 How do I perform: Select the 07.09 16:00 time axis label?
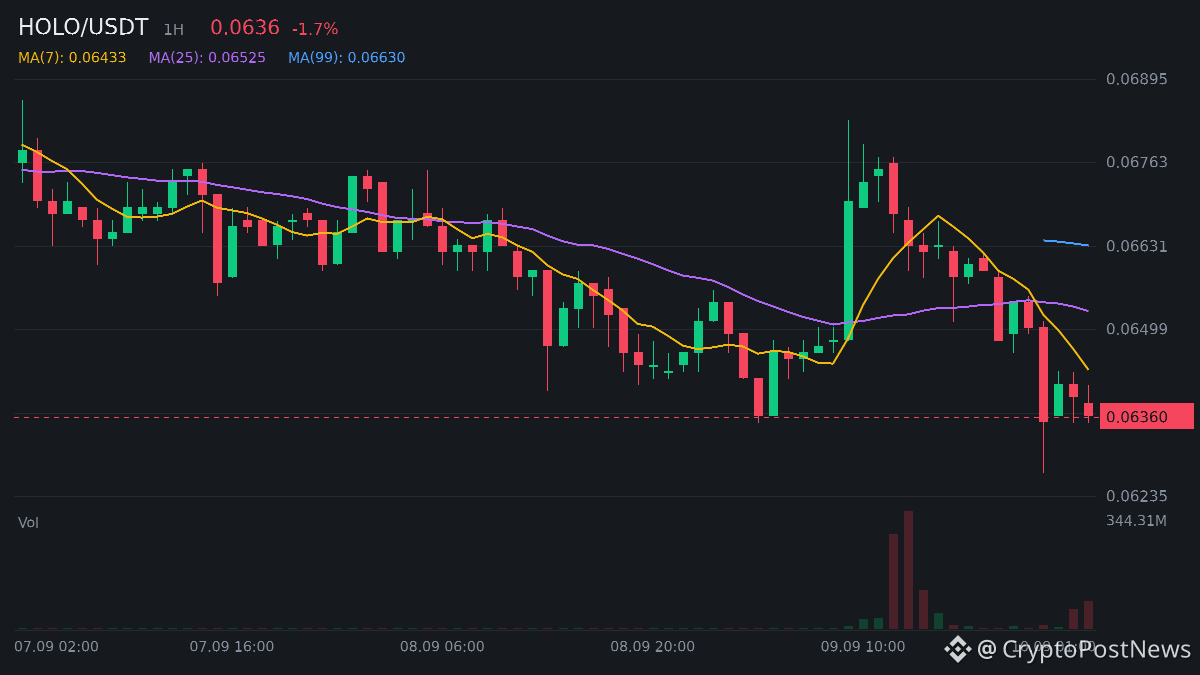(x=232, y=647)
